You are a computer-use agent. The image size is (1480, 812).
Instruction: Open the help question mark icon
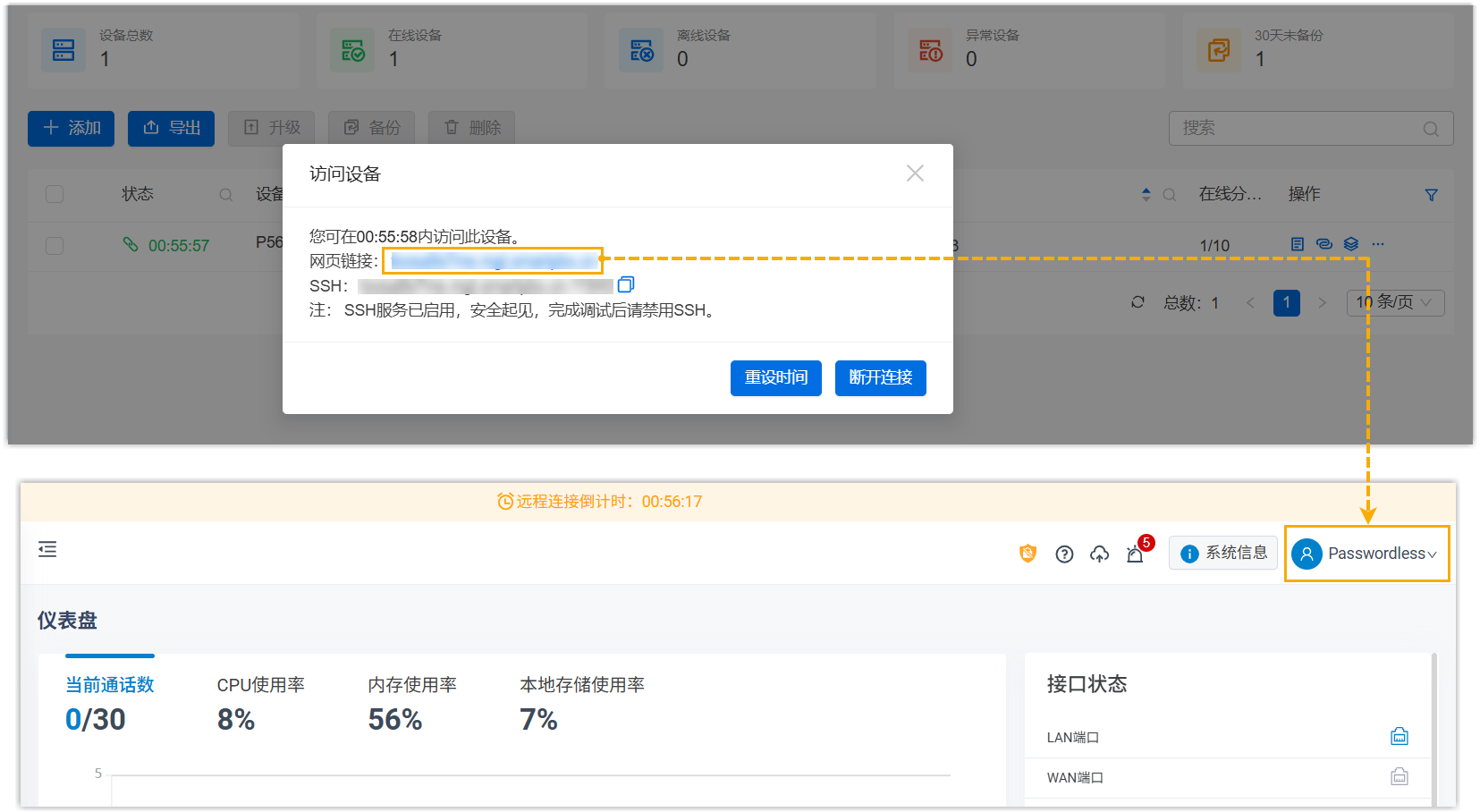pyautogui.click(x=1064, y=554)
